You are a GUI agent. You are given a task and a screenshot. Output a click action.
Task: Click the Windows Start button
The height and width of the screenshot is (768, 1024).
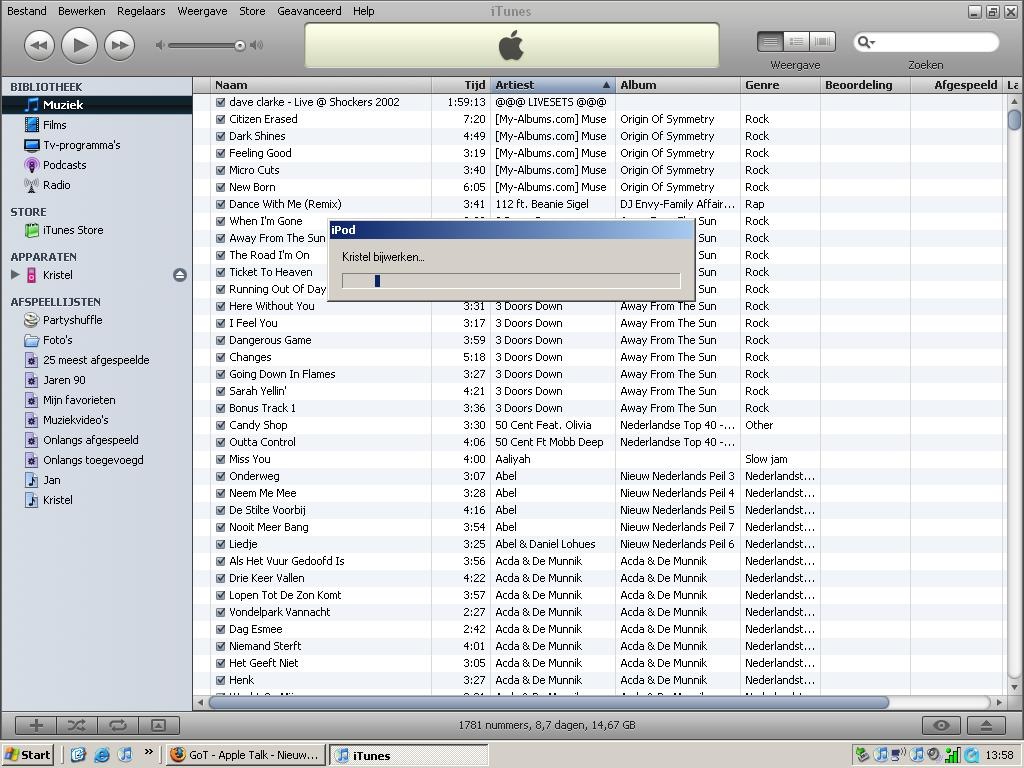(x=27, y=755)
